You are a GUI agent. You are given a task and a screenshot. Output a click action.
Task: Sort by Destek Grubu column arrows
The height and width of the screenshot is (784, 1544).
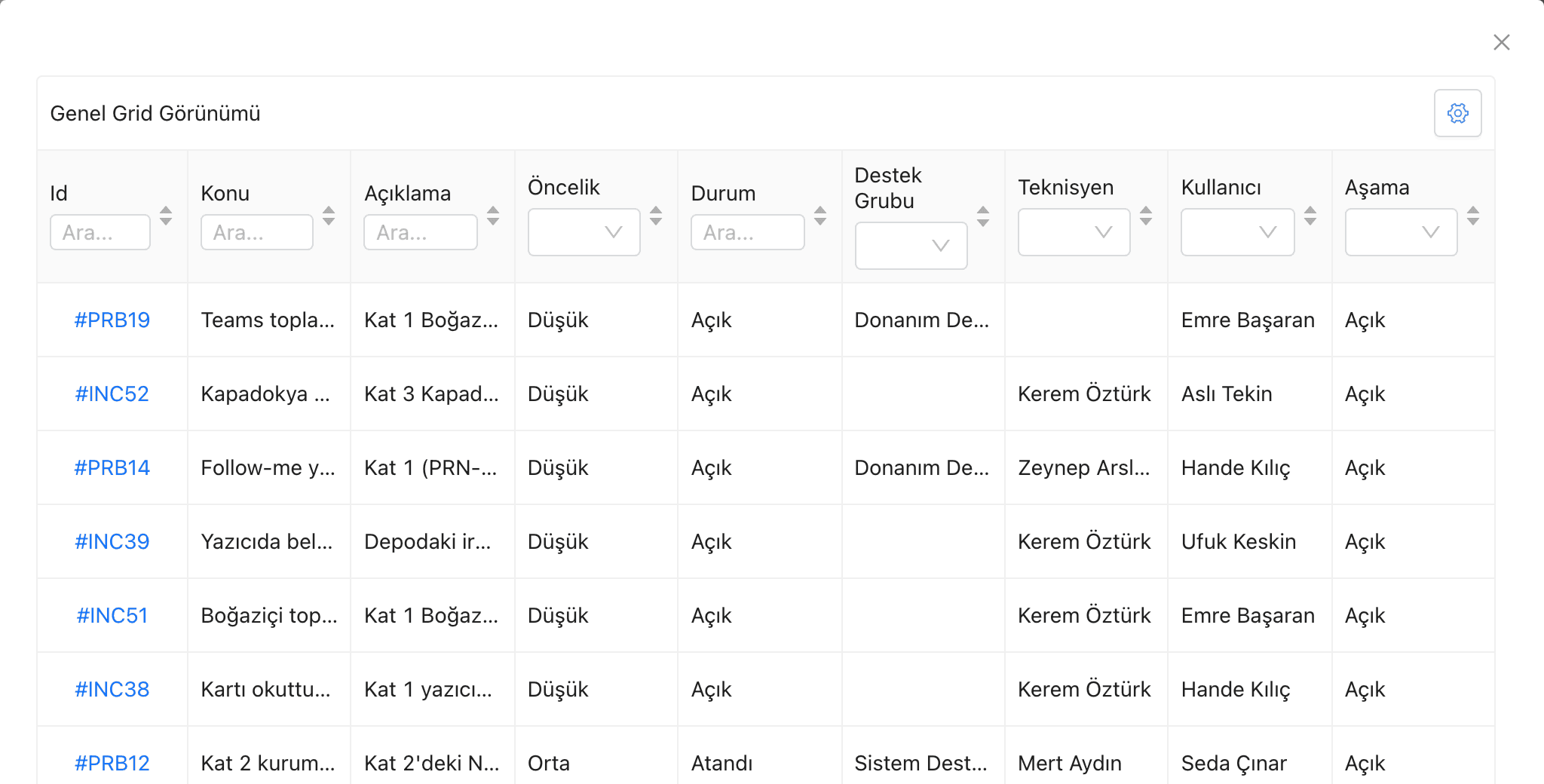tap(983, 216)
